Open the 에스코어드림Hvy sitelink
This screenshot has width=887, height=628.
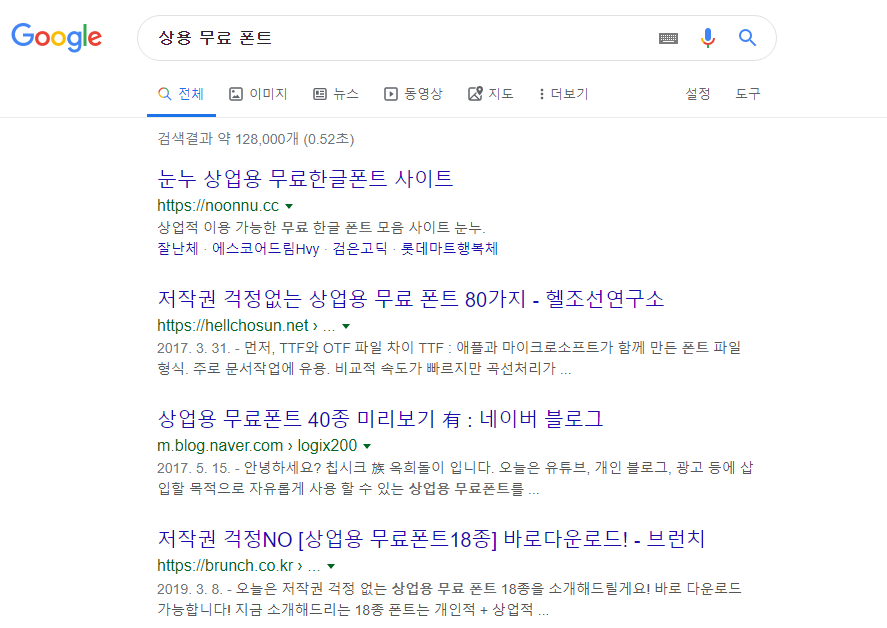tap(265, 248)
